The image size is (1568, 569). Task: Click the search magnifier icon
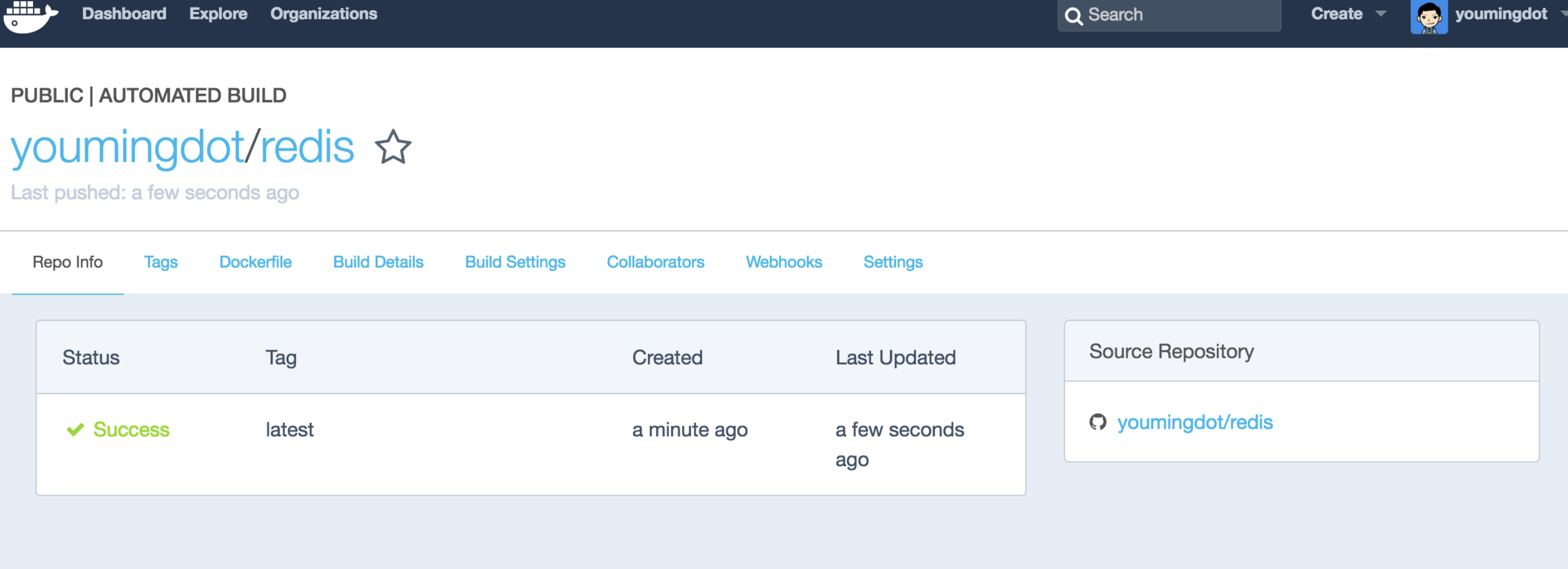[x=1074, y=16]
